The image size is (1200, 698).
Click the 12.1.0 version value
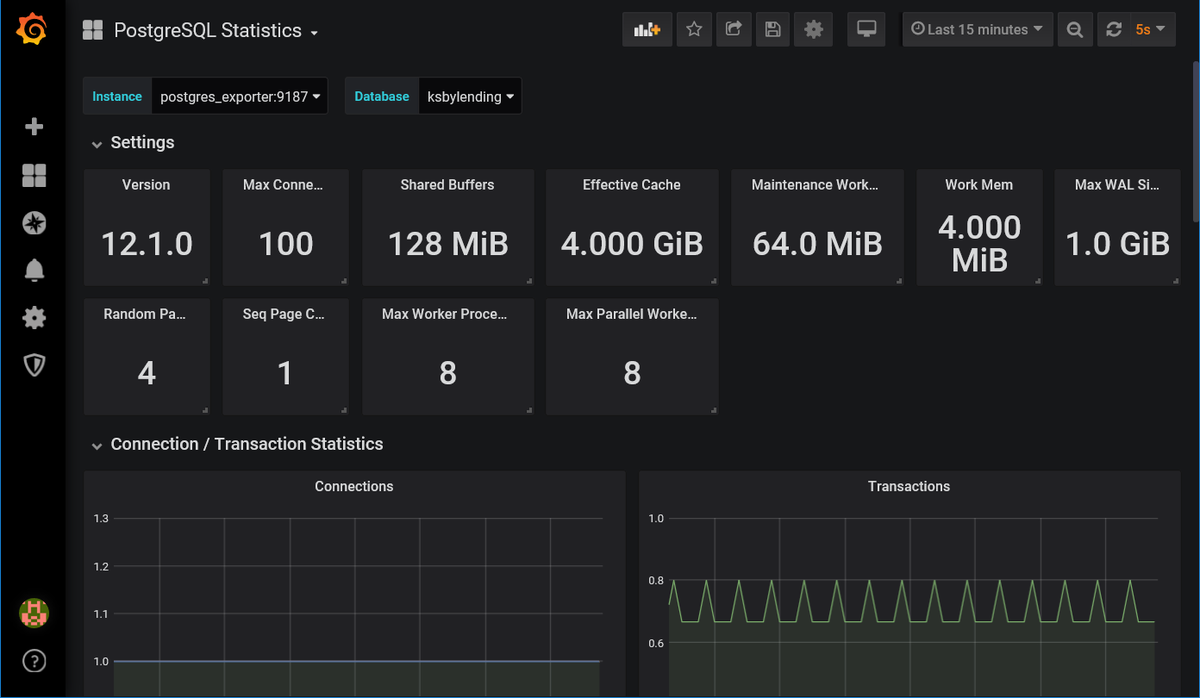pos(147,243)
